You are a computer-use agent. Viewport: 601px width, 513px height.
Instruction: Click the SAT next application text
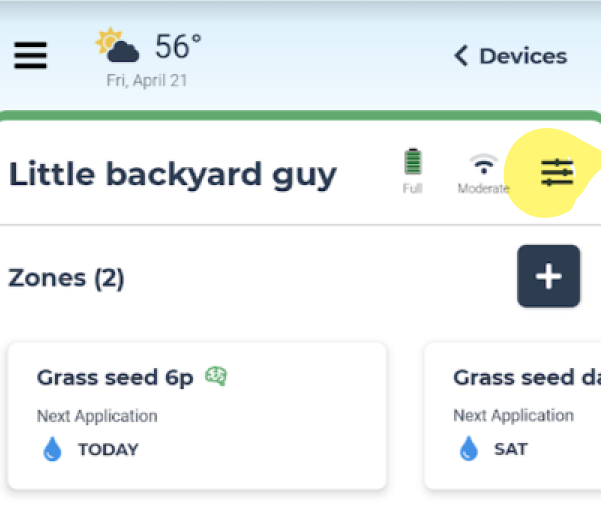tap(511, 449)
